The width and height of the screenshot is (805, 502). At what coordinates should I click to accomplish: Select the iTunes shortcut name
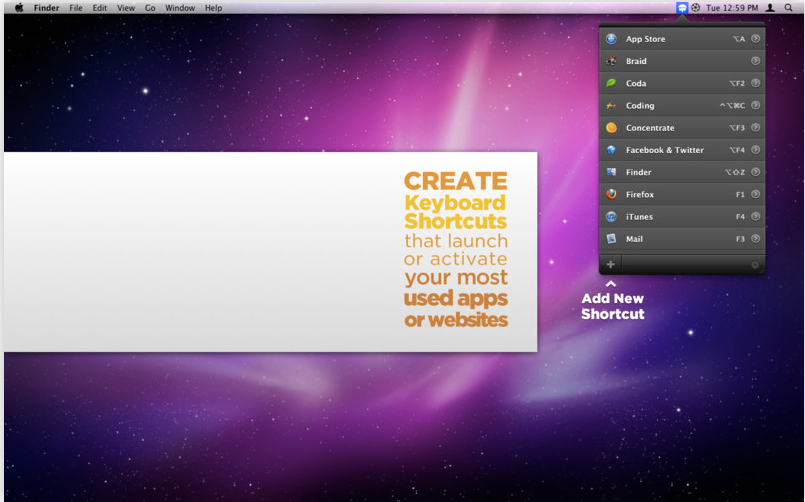tap(639, 217)
